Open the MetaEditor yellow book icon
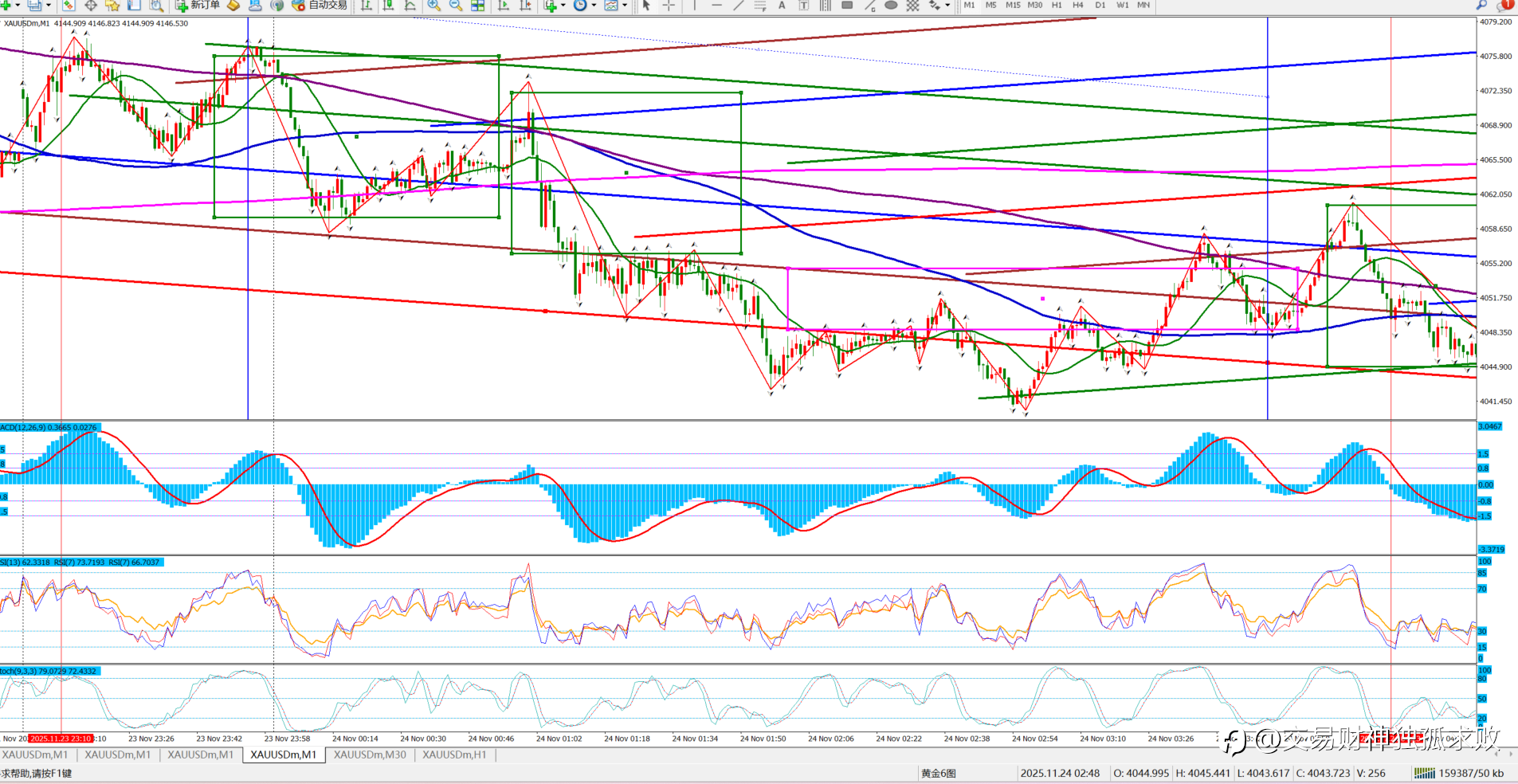 233,5
